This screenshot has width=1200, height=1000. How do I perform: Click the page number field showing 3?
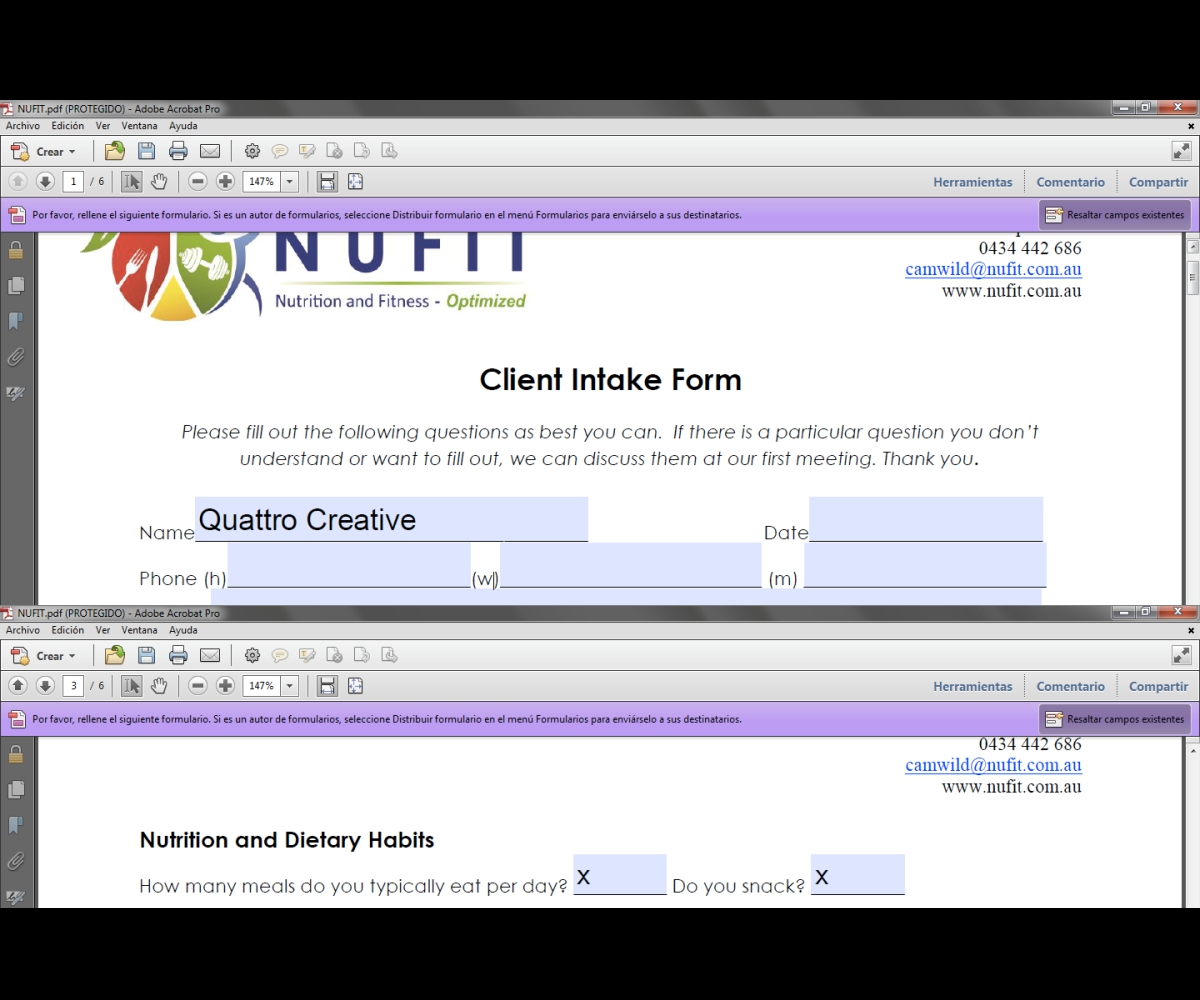pos(73,686)
